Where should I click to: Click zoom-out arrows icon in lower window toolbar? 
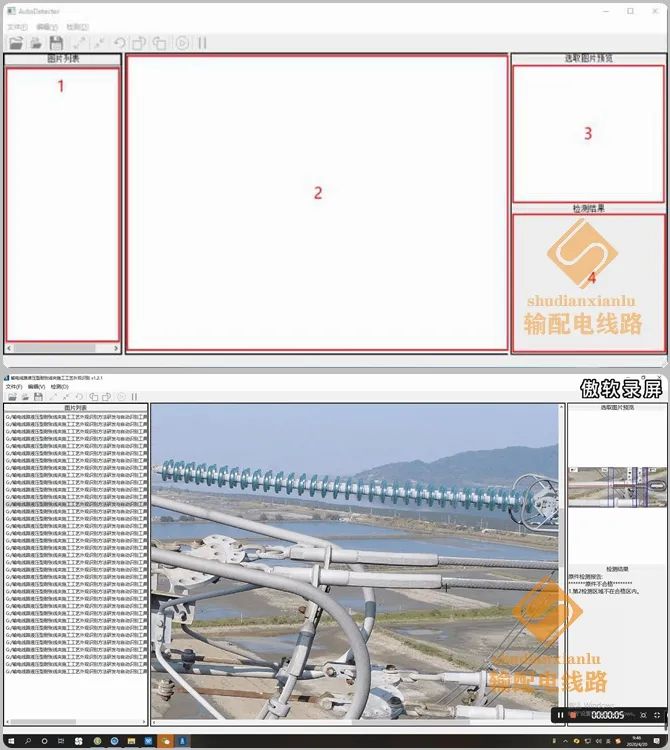click(x=66, y=397)
